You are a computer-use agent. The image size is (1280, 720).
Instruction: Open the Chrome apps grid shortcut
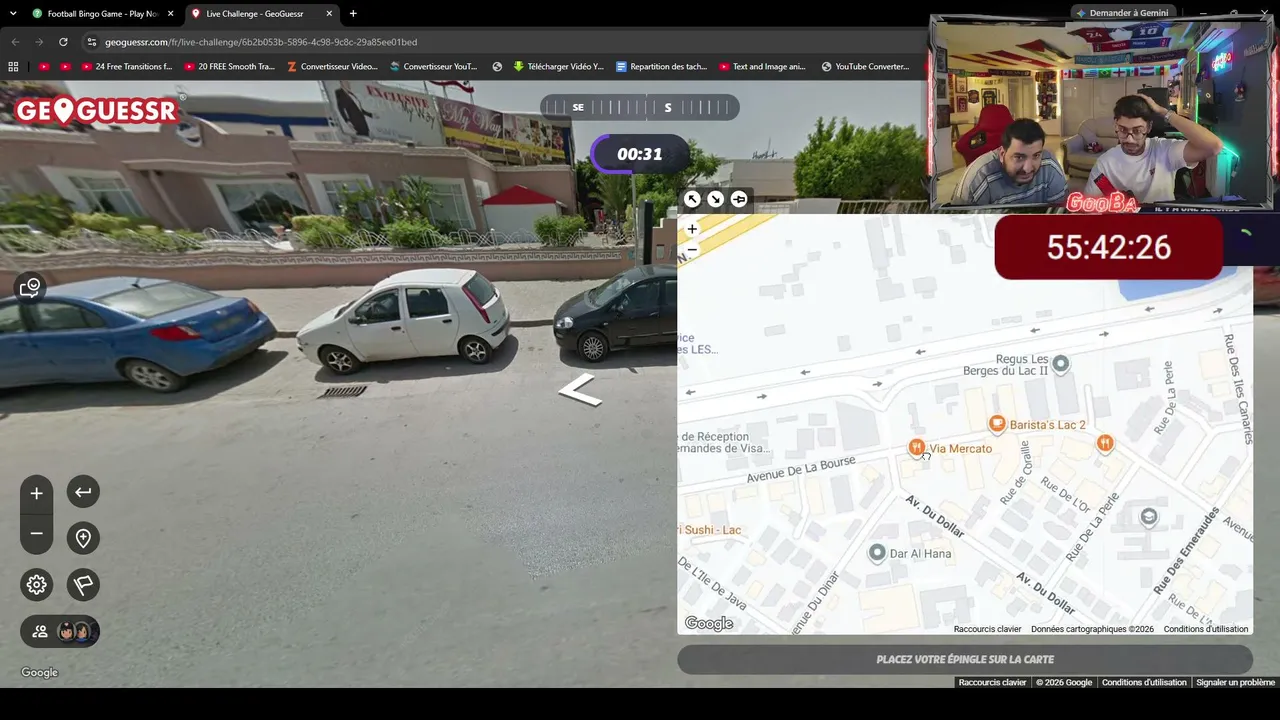click(13, 67)
